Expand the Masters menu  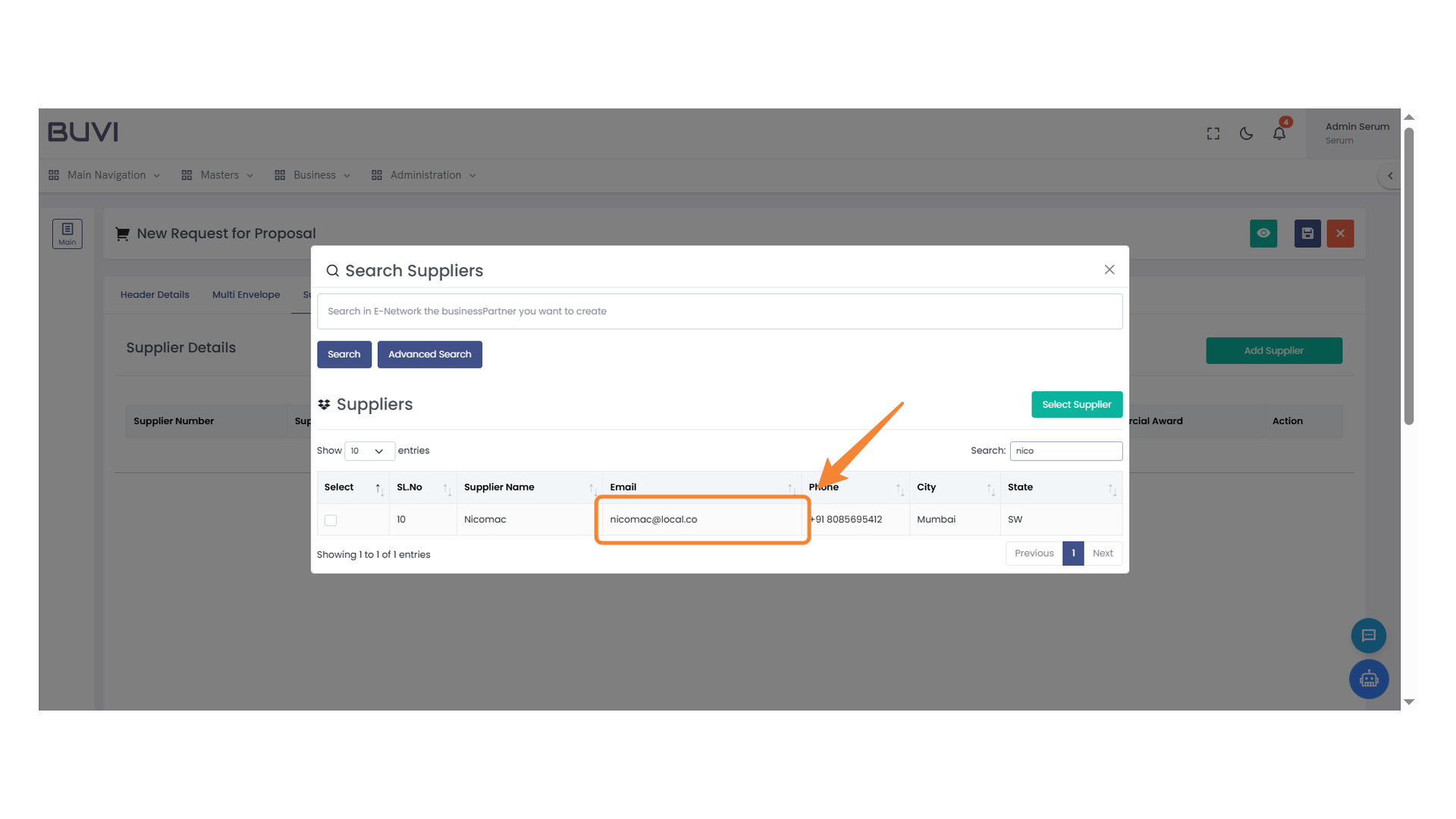click(218, 175)
